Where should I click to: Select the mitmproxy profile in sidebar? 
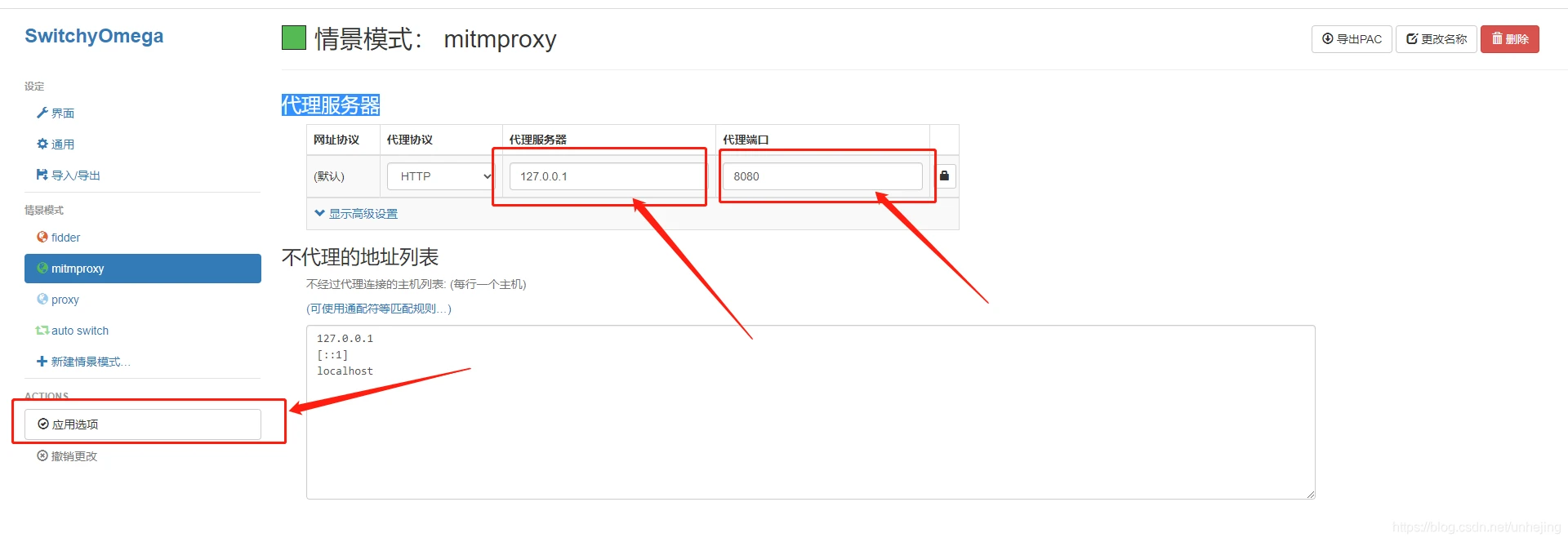tap(143, 269)
